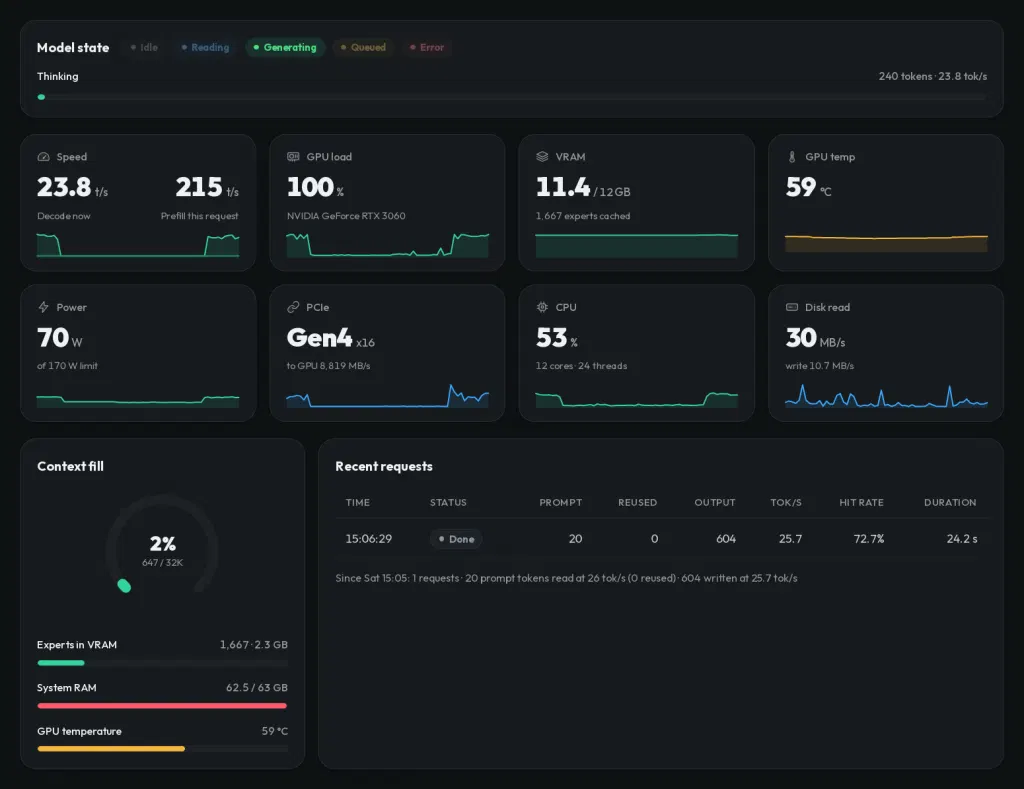Select the Generating state pill
The width and height of the screenshot is (1024, 789).
(285, 47)
